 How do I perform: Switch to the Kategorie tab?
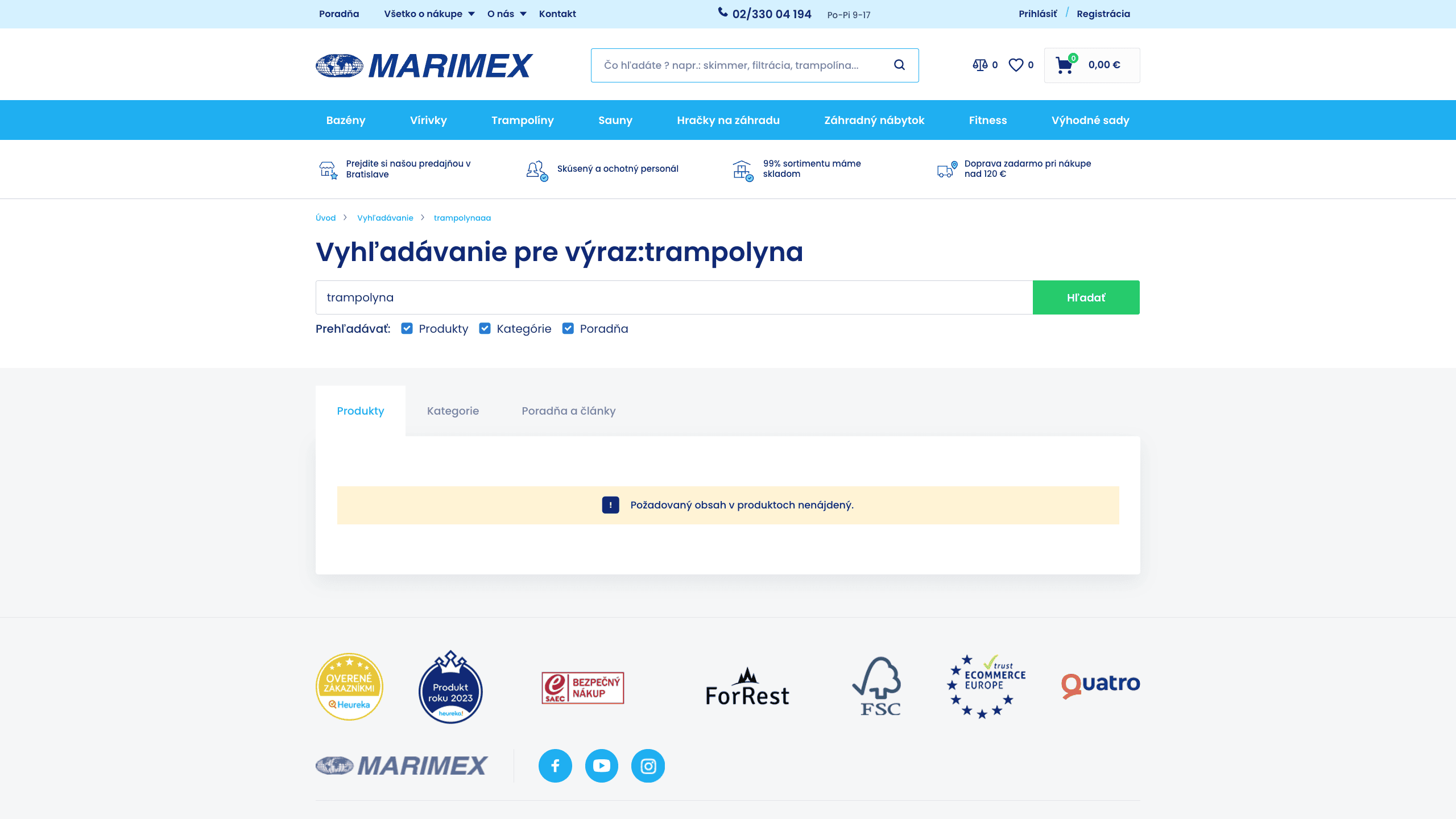click(x=453, y=411)
